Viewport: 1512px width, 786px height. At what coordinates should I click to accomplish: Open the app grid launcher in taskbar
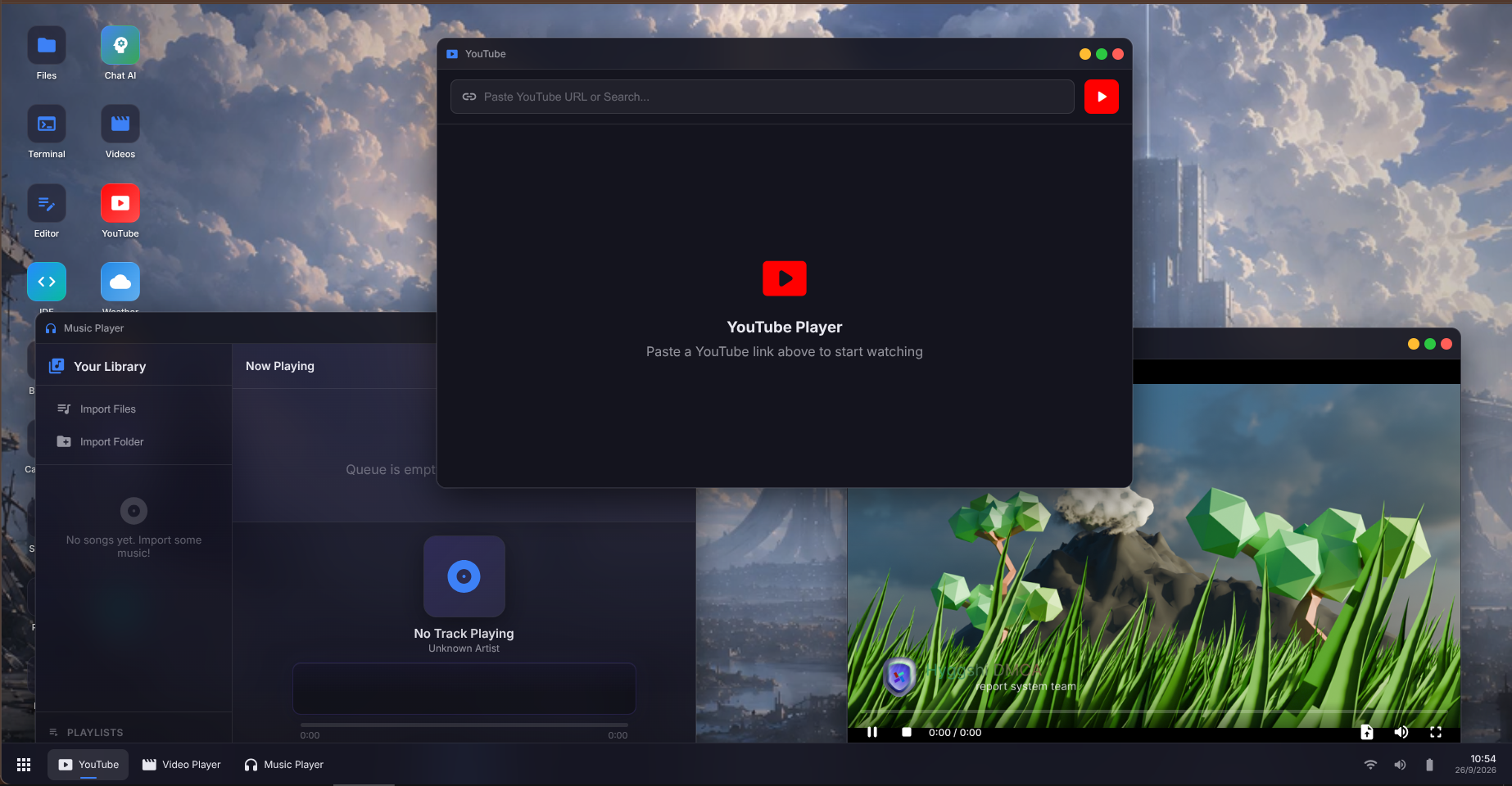[24, 765]
